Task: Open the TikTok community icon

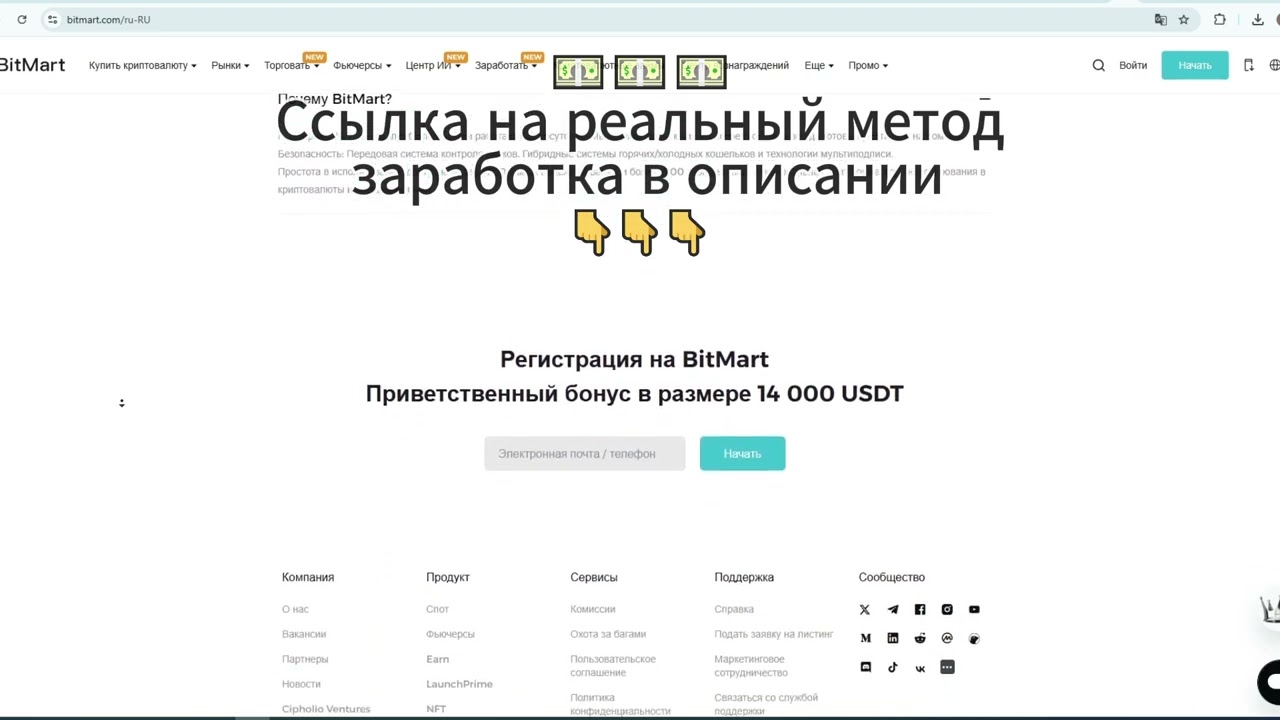Action: click(893, 667)
